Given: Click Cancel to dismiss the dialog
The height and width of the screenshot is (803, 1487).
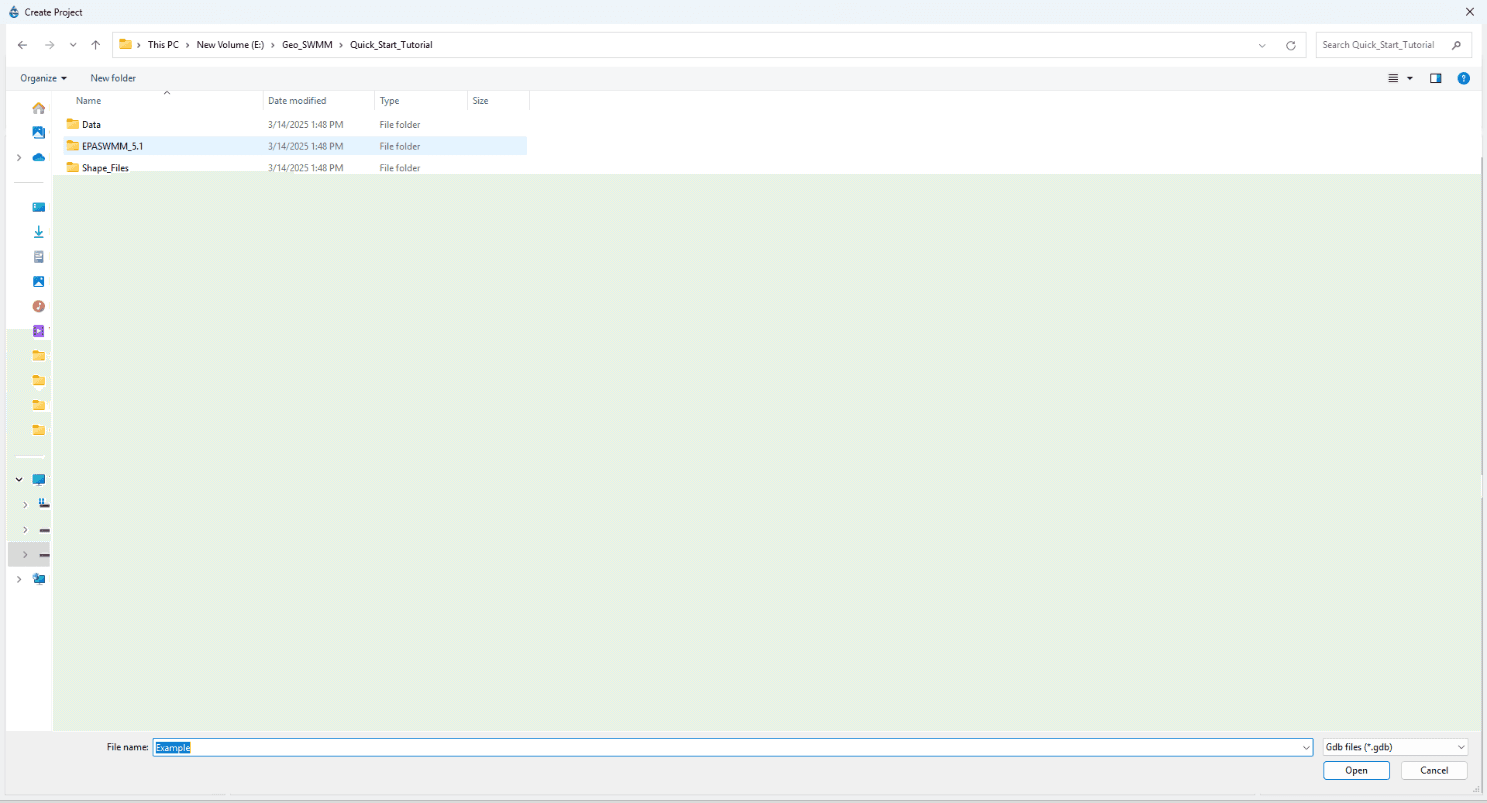Looking at the screenshot, I should coord(1434,770).
